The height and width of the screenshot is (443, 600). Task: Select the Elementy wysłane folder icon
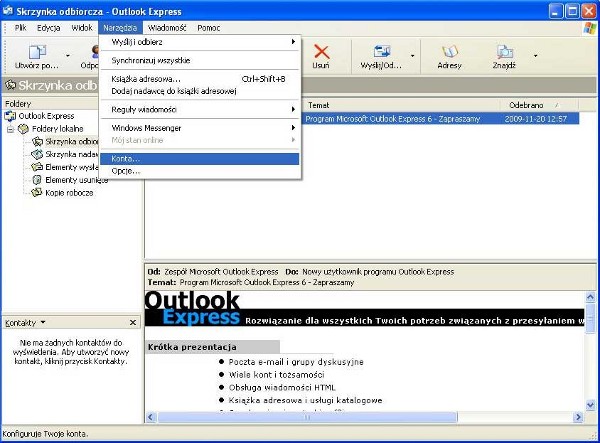point(37,167)
